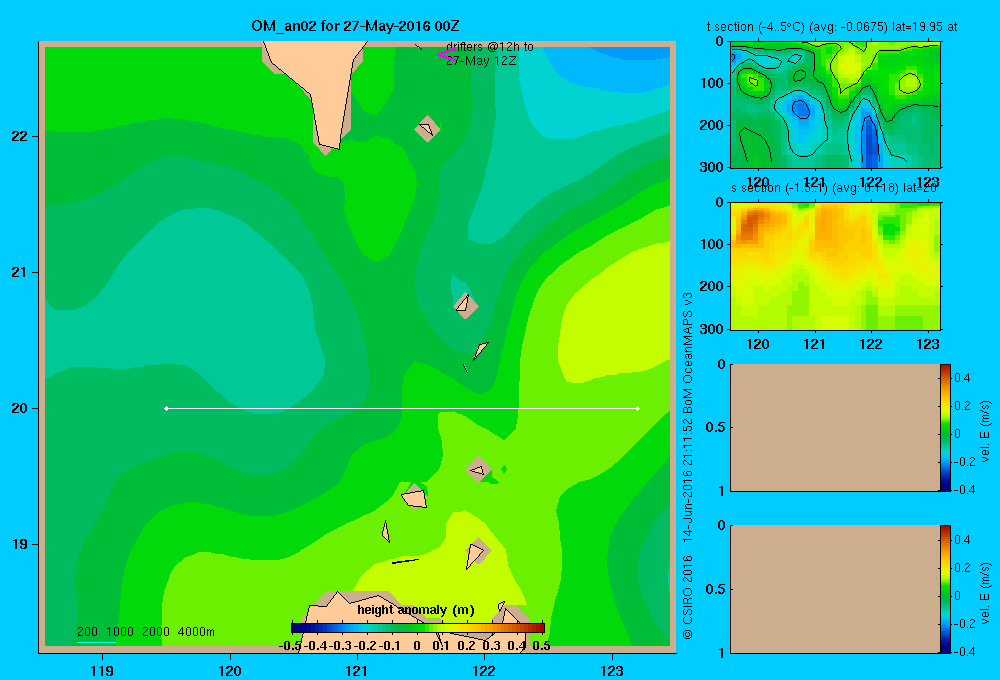Viewport: 1000px width, 680px height.
Task: Click the Taiwan southern tip landmass
Action: pyautogui.click(x=318, y=89)
